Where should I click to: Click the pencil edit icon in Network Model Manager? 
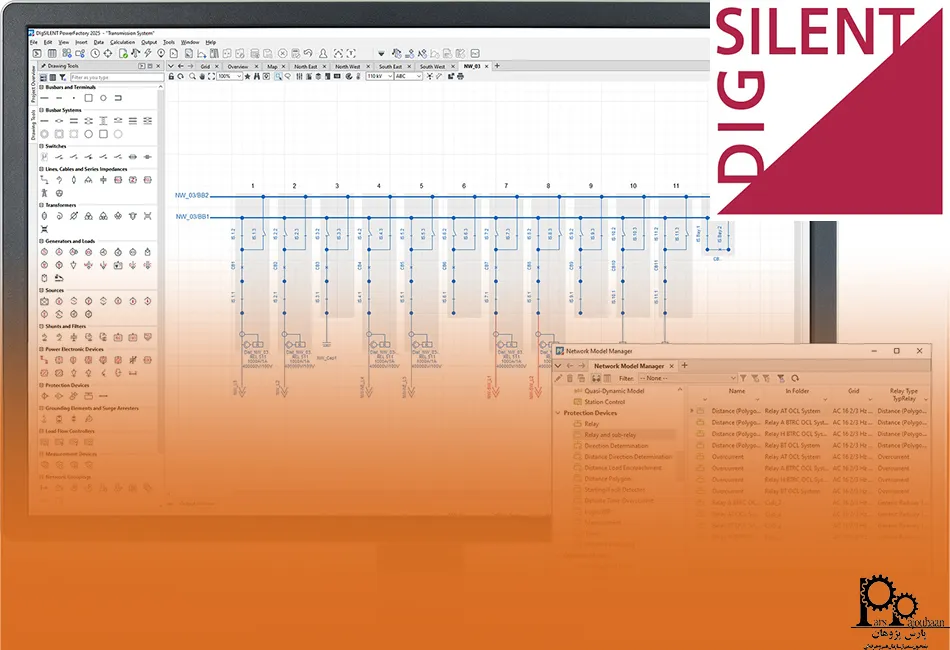point(559,378)
